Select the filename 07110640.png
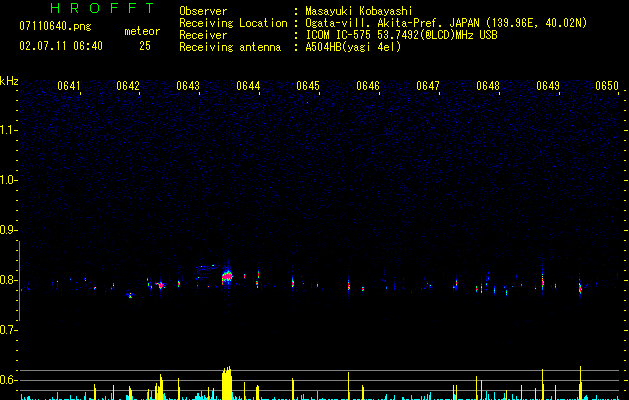The width and height of the screenshot is (629, 400). pos(55,27)
